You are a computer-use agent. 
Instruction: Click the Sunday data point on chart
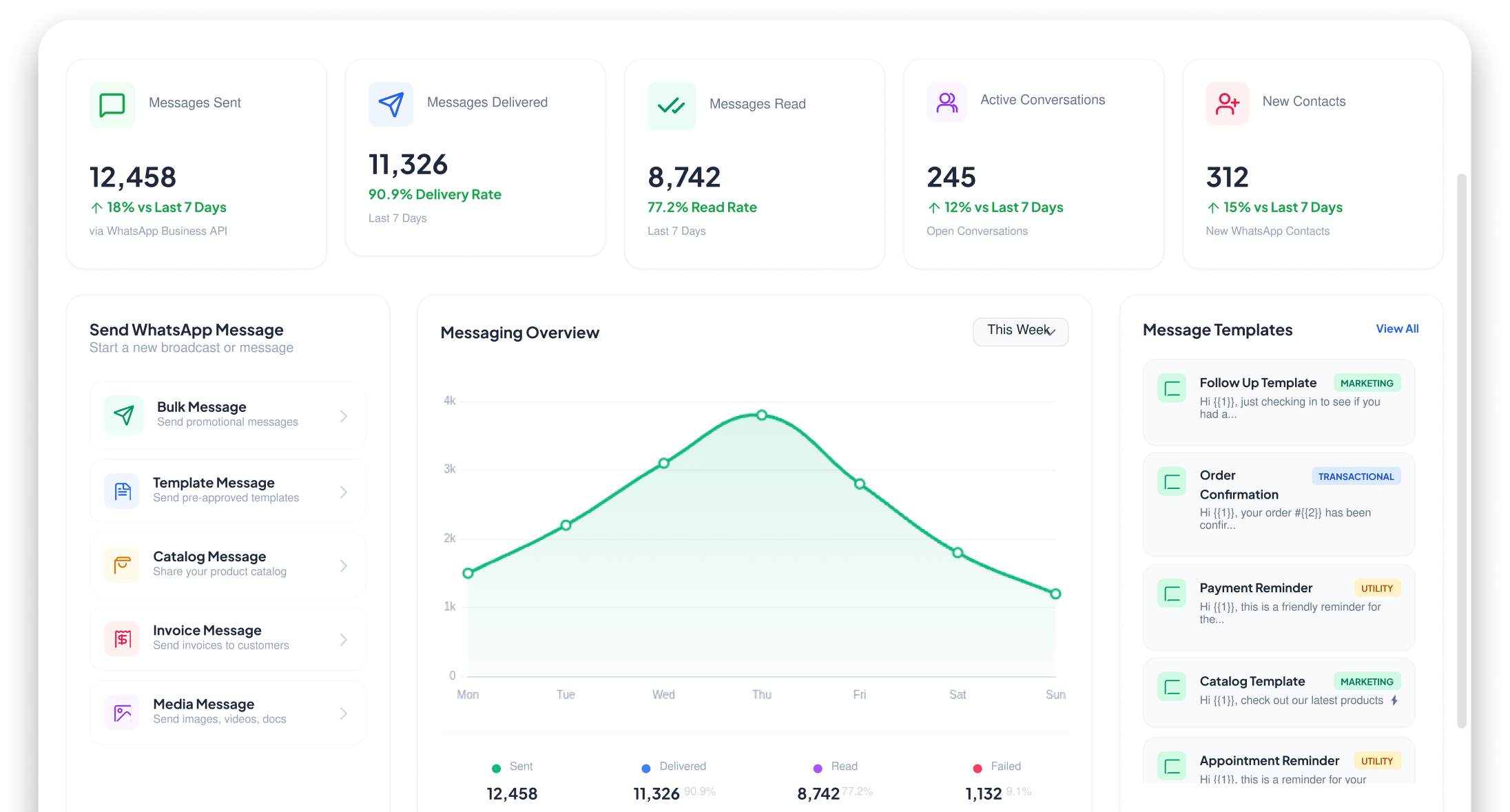[1055, 594]
